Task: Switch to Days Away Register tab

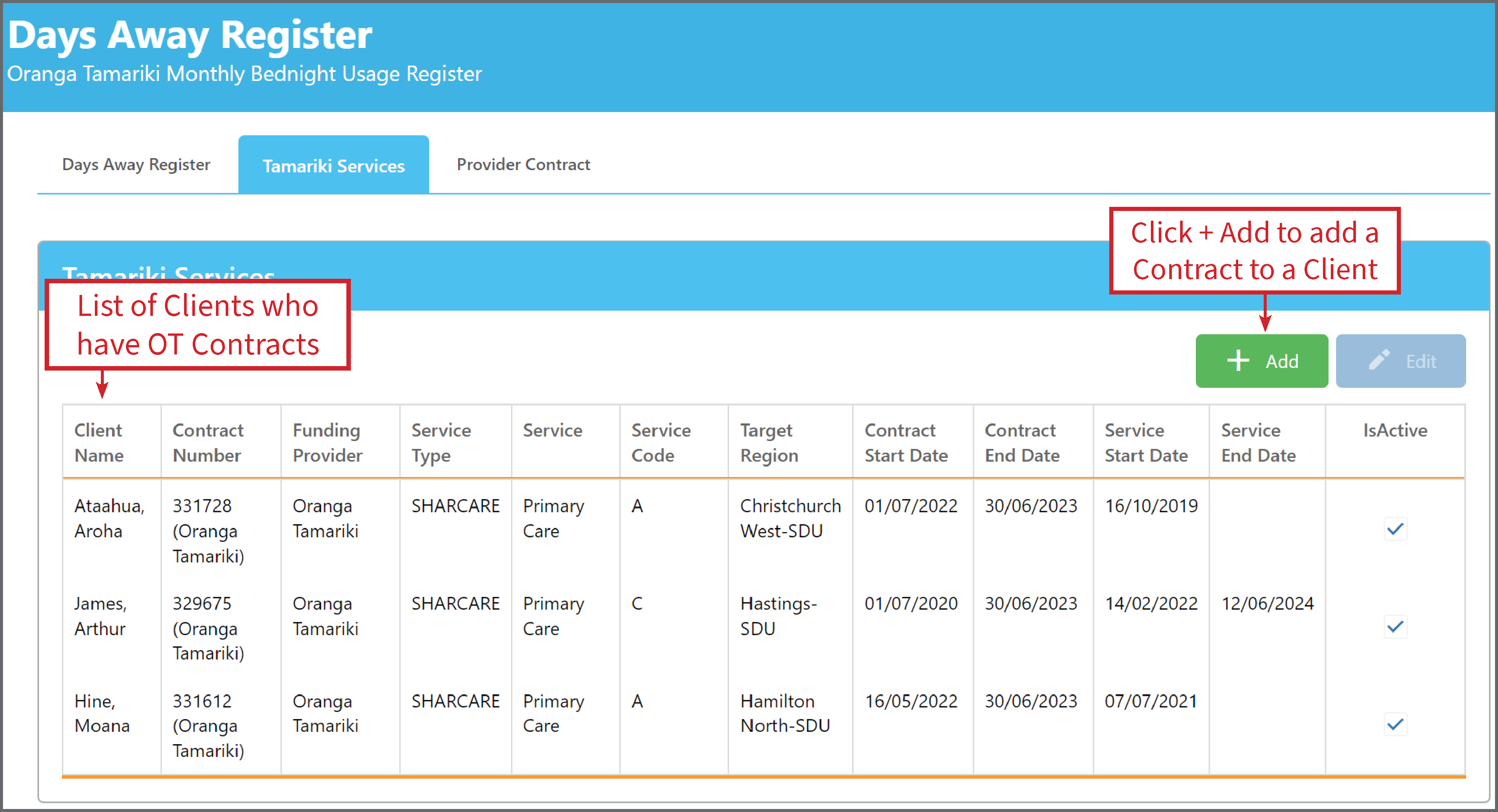Action: pyautogui.click(x=136, y=164)
